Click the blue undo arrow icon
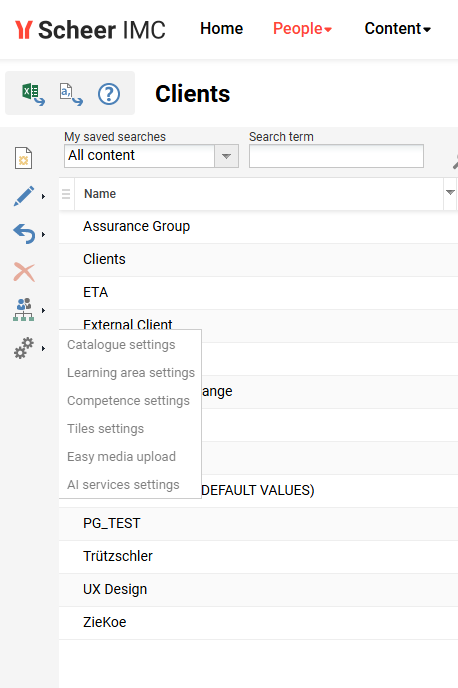 click(x=24, y=234)
